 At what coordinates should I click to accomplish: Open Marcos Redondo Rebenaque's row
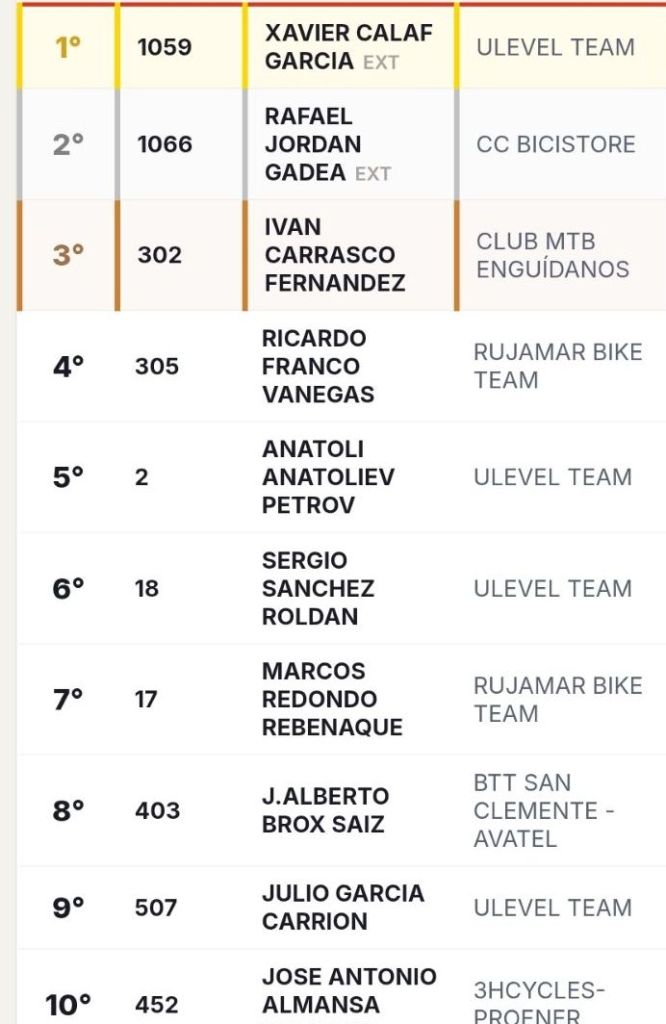[331, 699]
